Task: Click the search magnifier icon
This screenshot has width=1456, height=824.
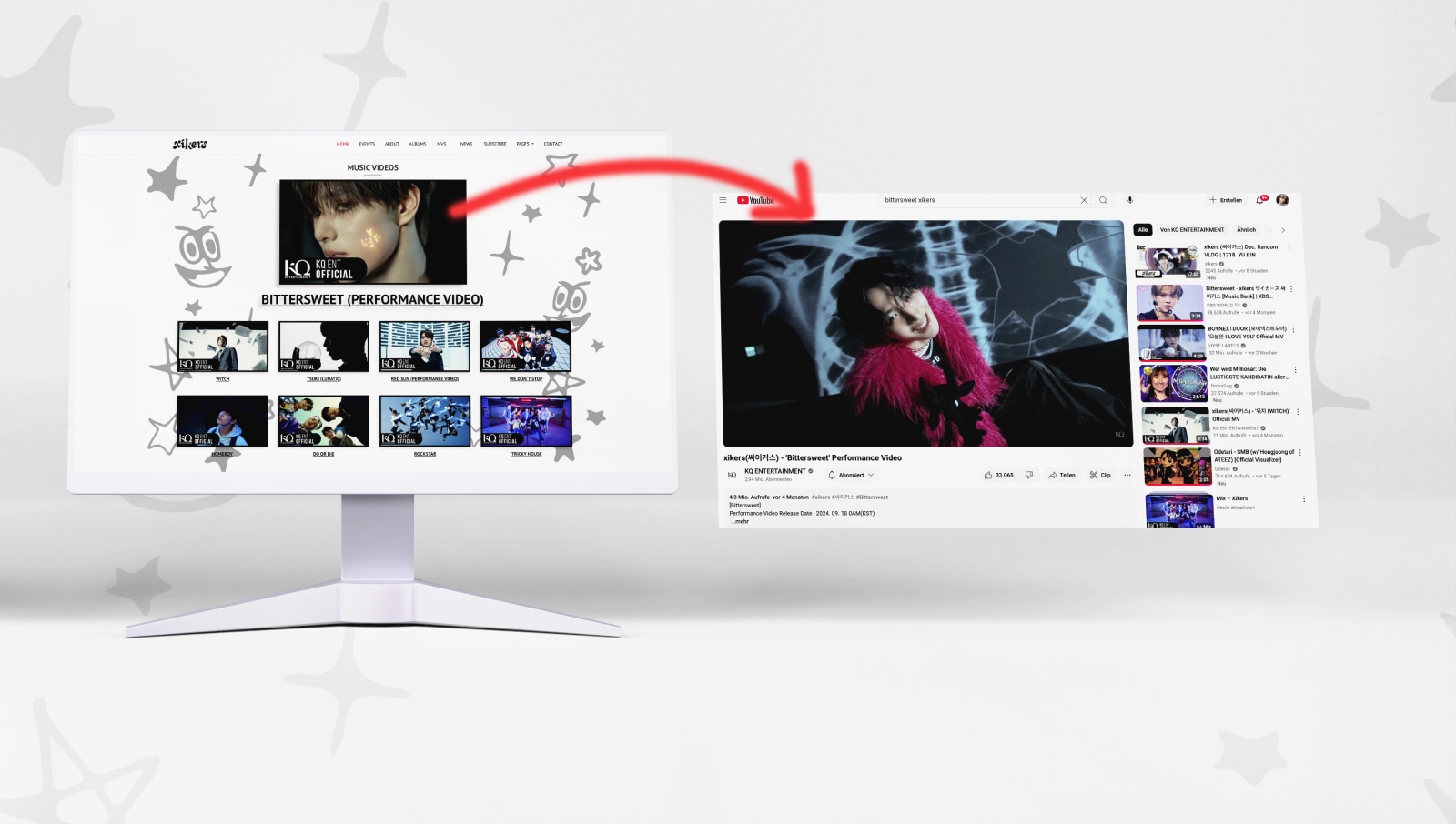Action: pyautogui.click(x=1102, y=200)
